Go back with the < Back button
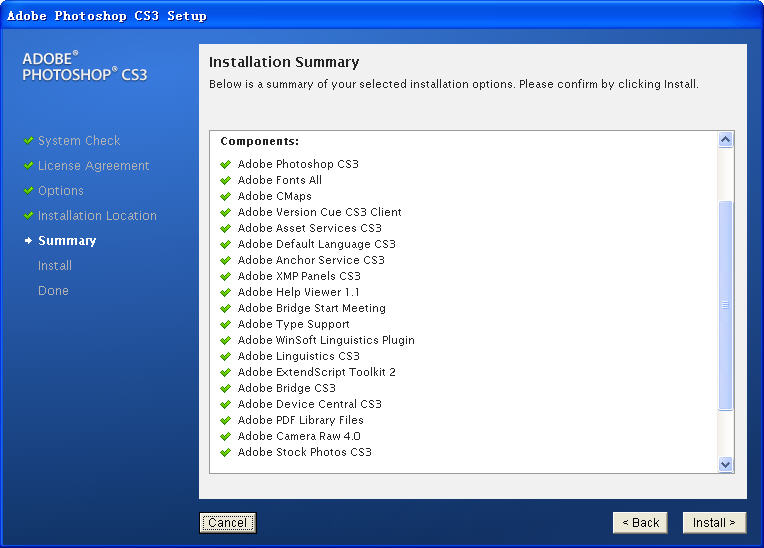 640,523
